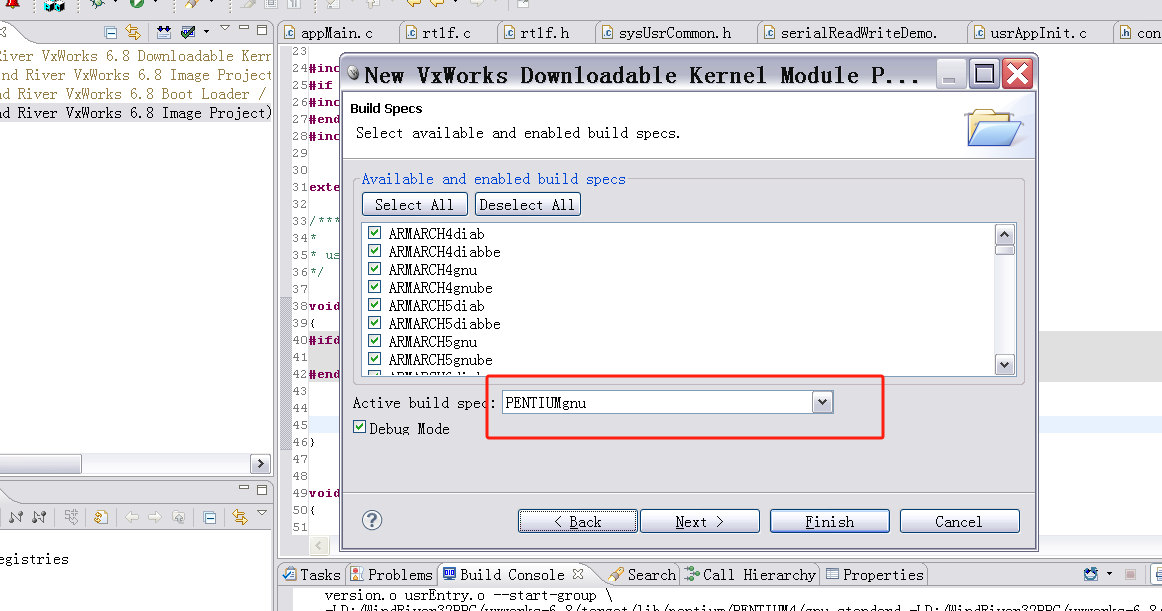
Task: Uncheck ARMARCH4gnu build spec
Action: point(375,268)
